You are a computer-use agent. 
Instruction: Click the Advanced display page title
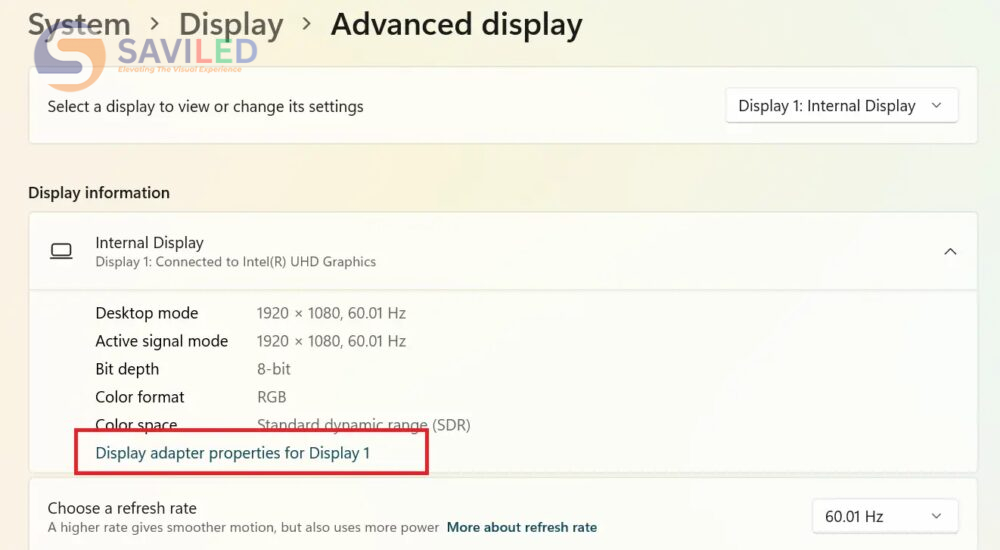pos(457,25)
